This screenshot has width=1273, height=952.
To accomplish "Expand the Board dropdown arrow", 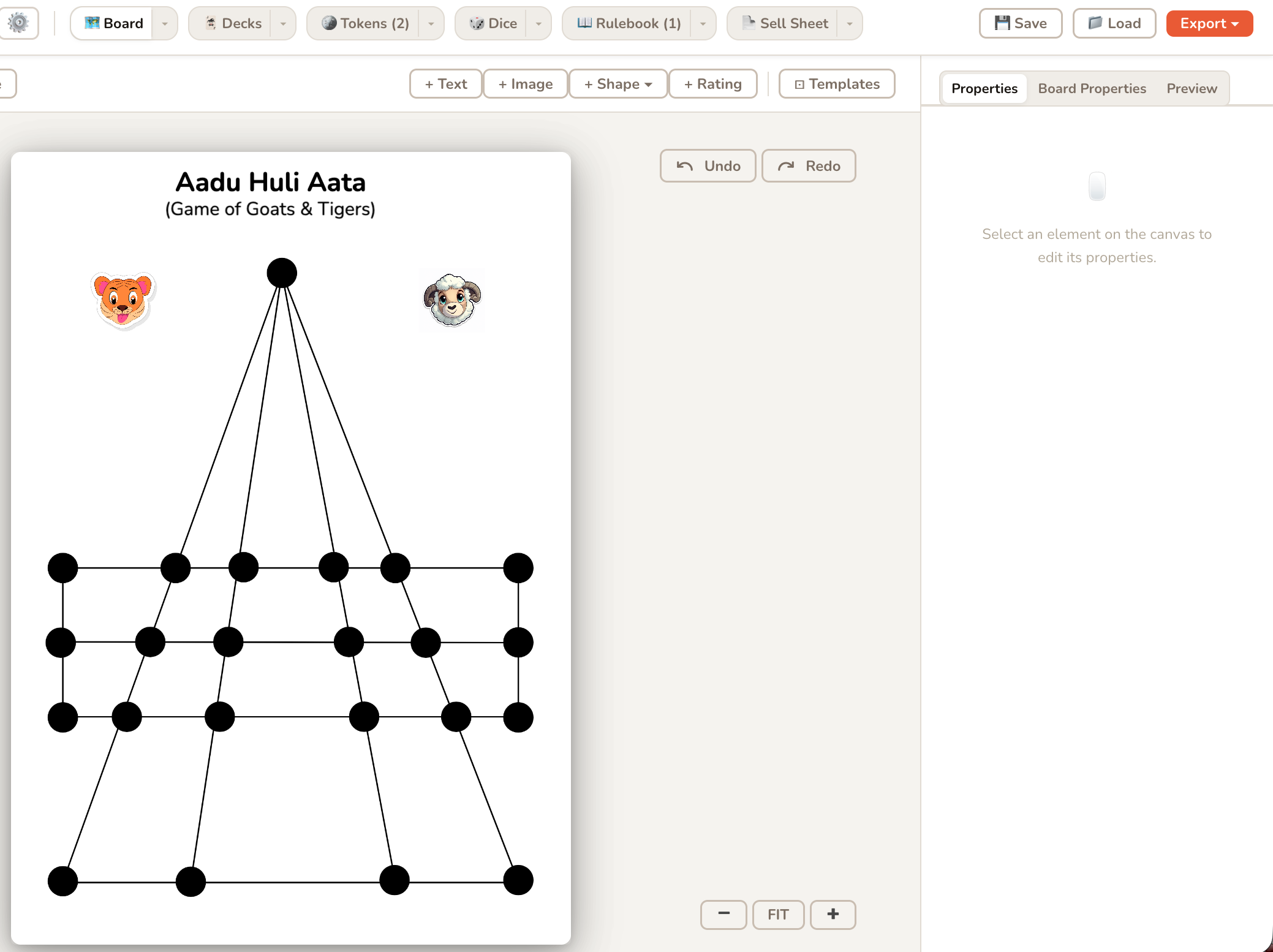I will (165, 23).
